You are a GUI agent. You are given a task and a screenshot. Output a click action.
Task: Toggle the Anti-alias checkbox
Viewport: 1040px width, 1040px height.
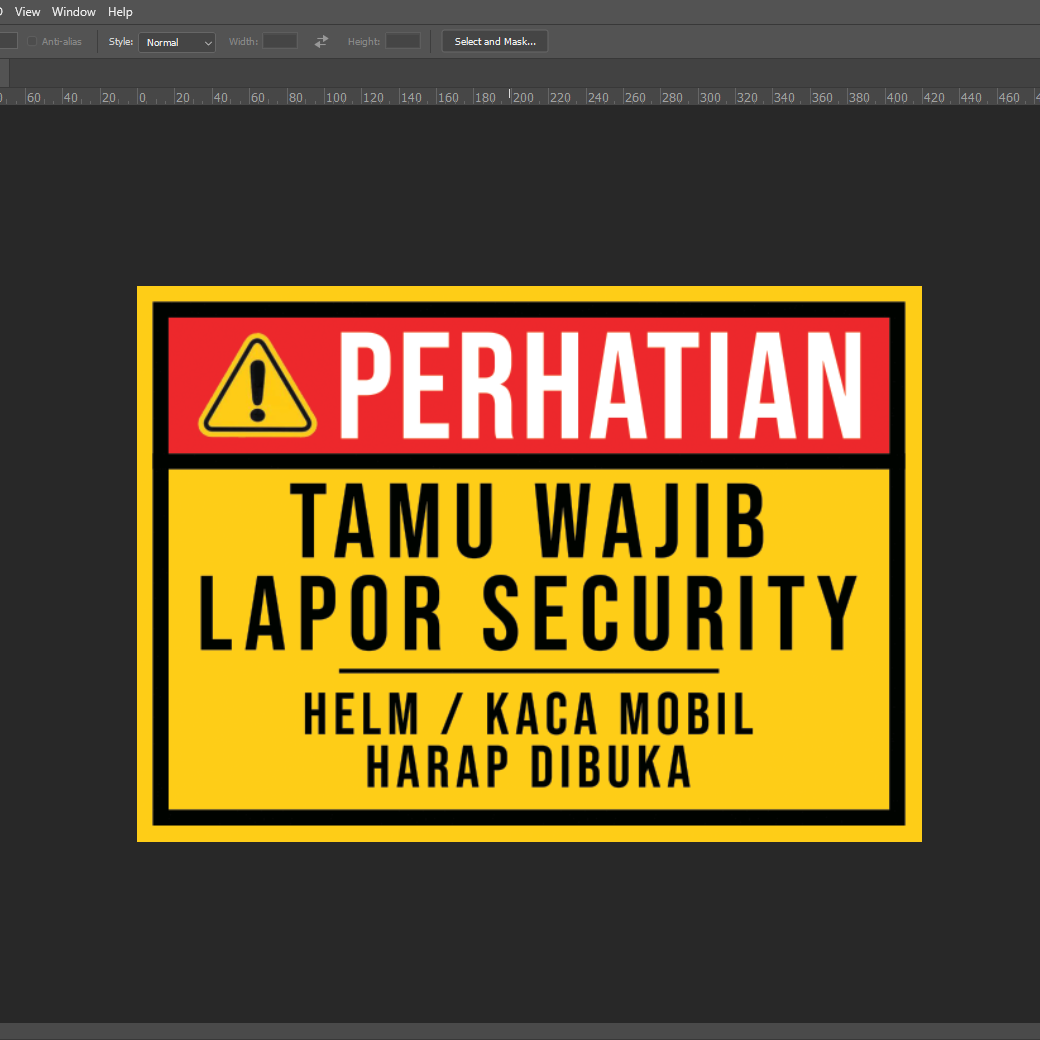coord(32,41)
